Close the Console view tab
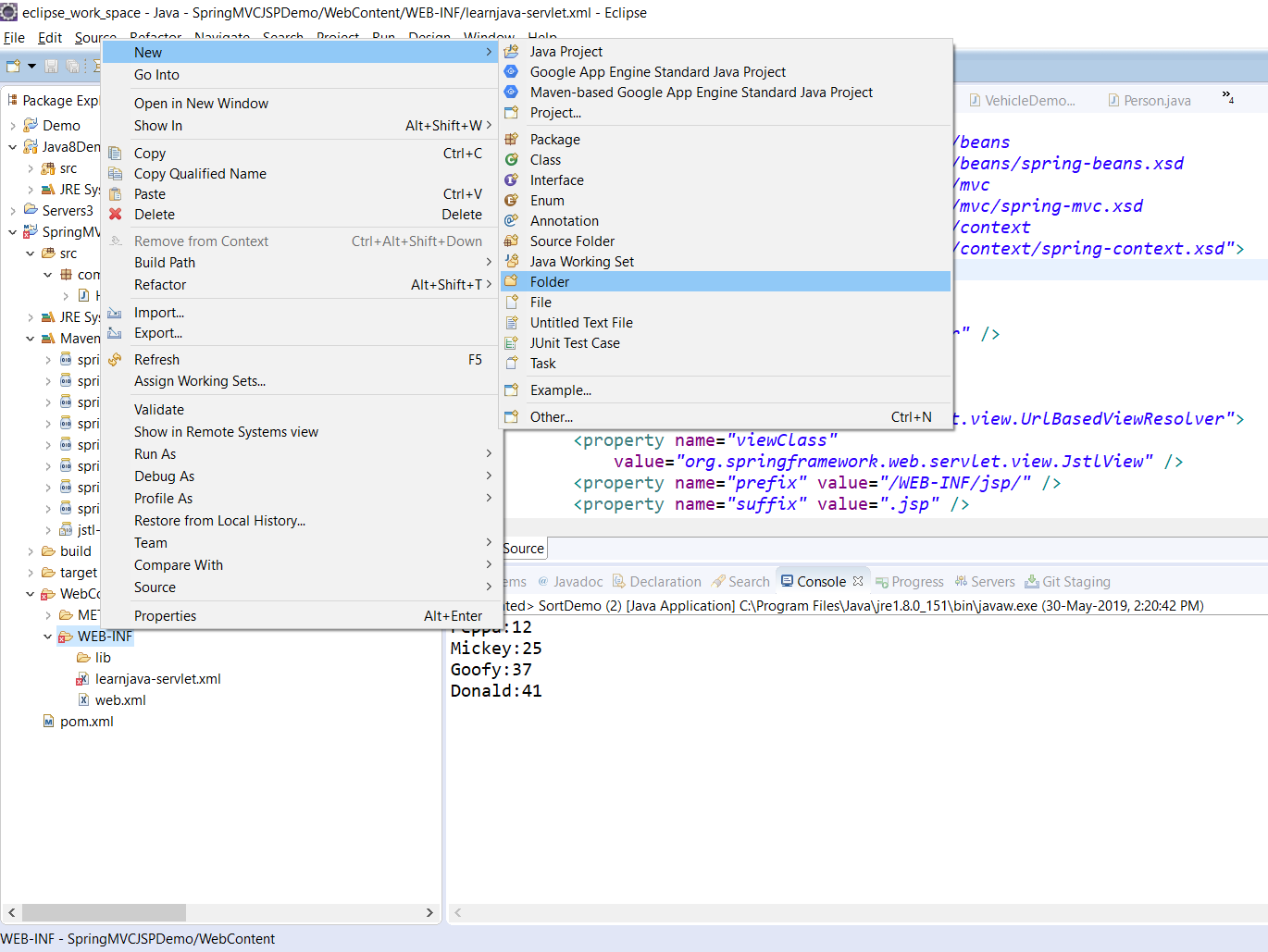This screenshot has height=952, width=1268. 858,582
